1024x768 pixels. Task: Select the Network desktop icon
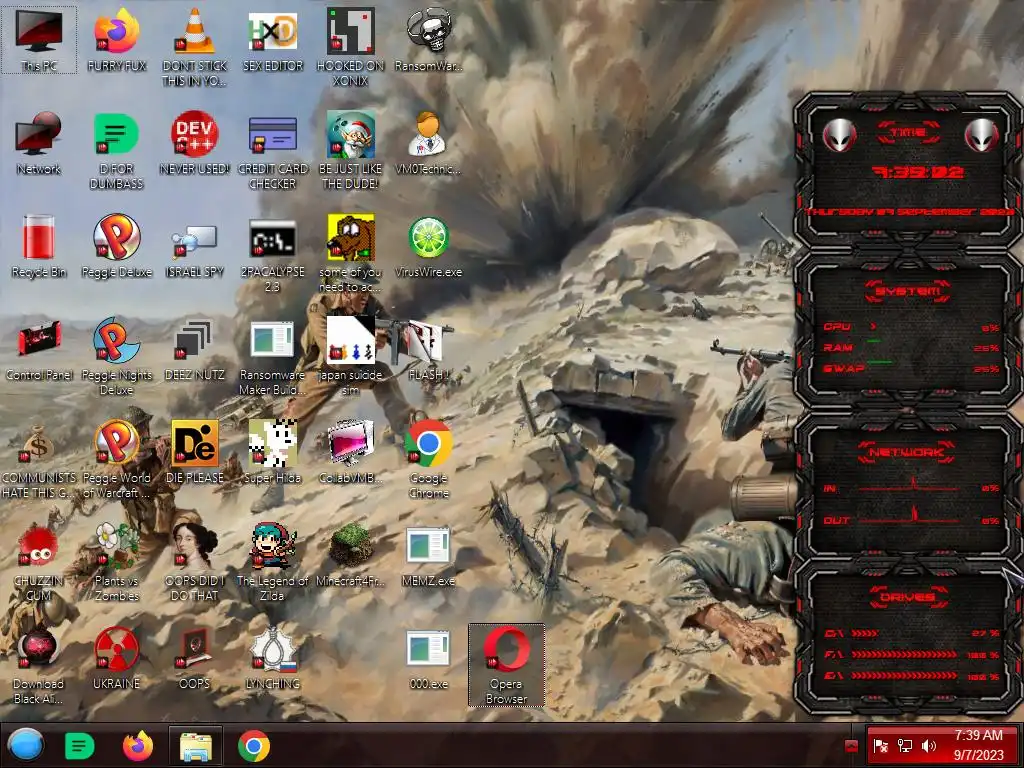pyautogui.click(x=39, y=144)
